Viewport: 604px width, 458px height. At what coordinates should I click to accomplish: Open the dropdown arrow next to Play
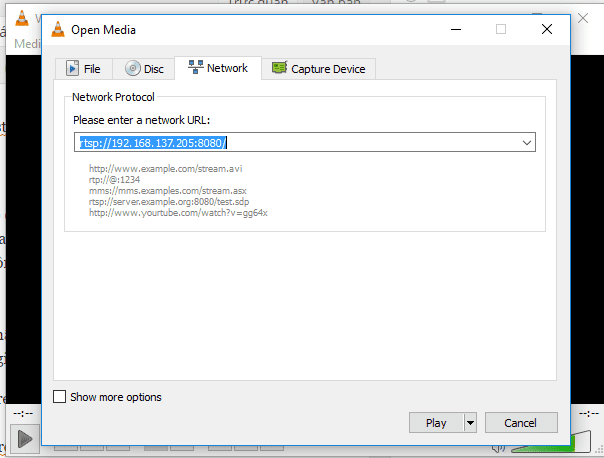point(470,423)
